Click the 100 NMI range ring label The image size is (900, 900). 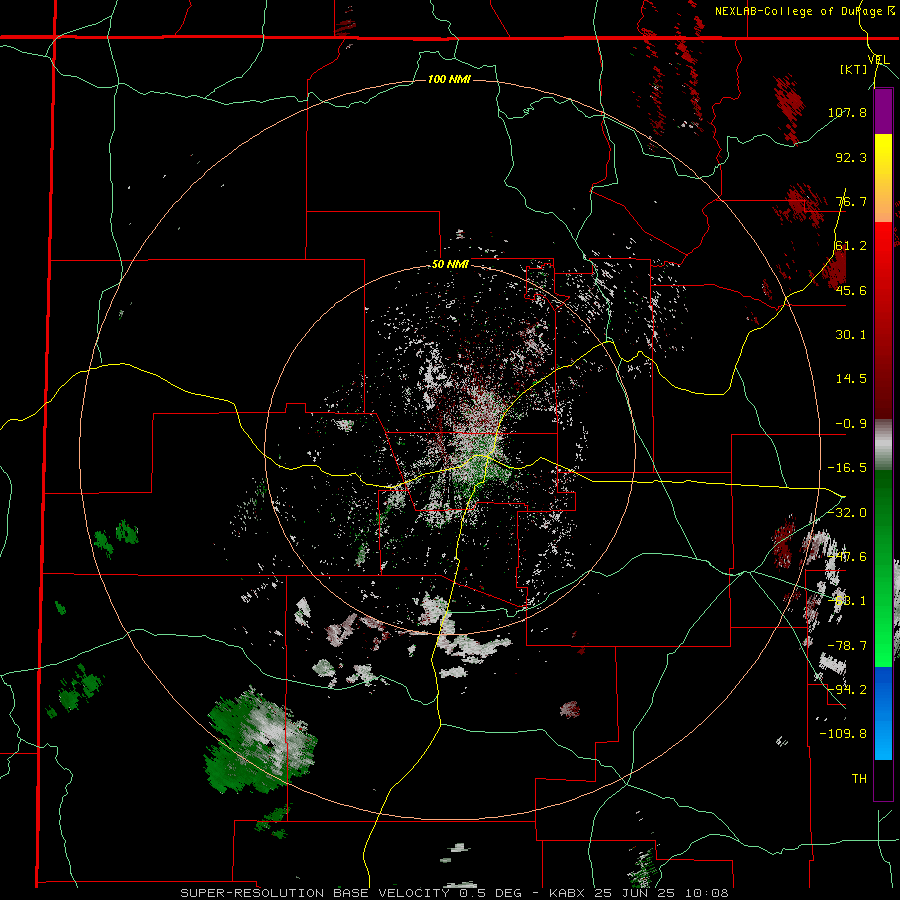tap(449, 79)
